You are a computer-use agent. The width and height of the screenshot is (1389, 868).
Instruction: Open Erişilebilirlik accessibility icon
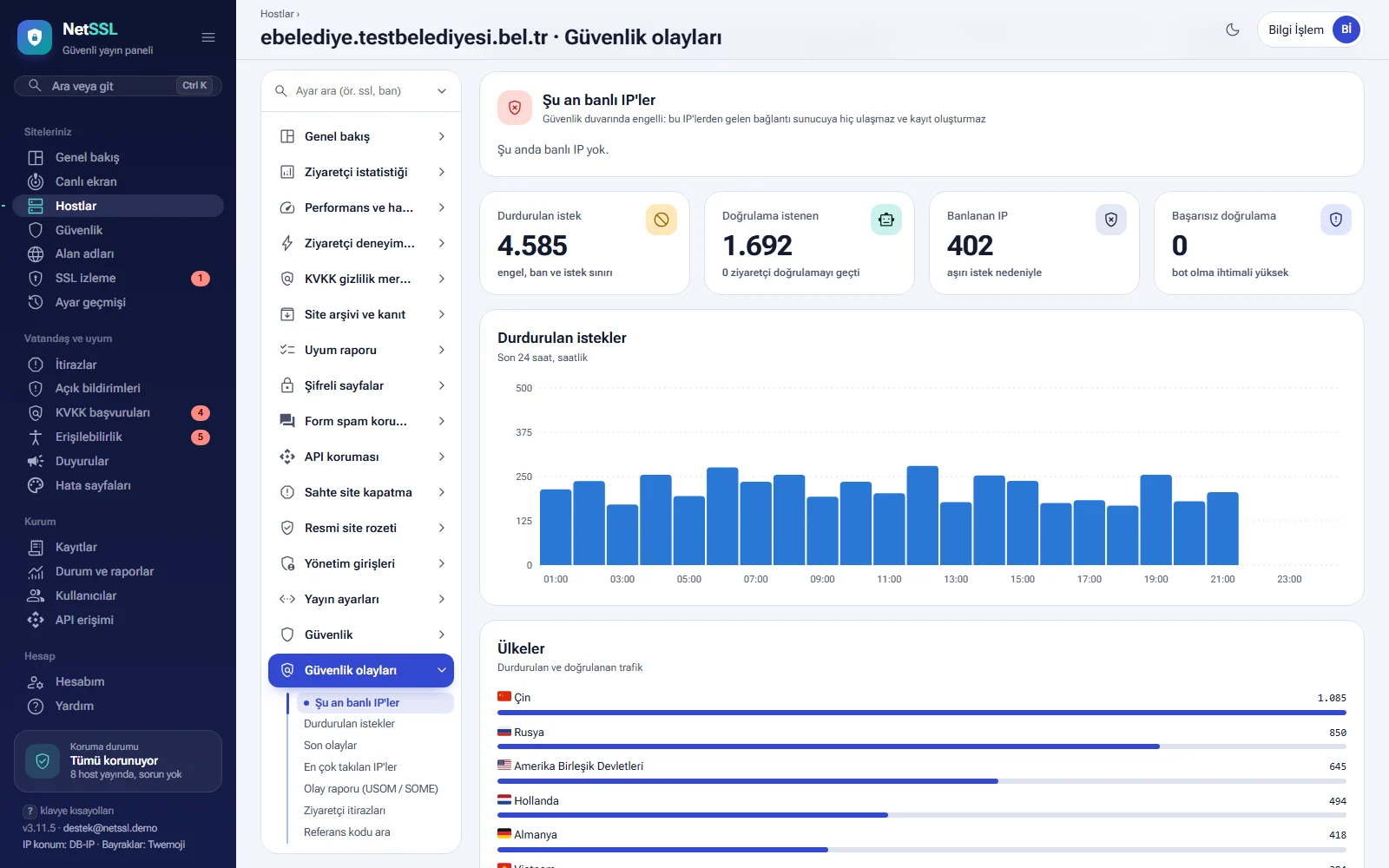coord(36,437)
